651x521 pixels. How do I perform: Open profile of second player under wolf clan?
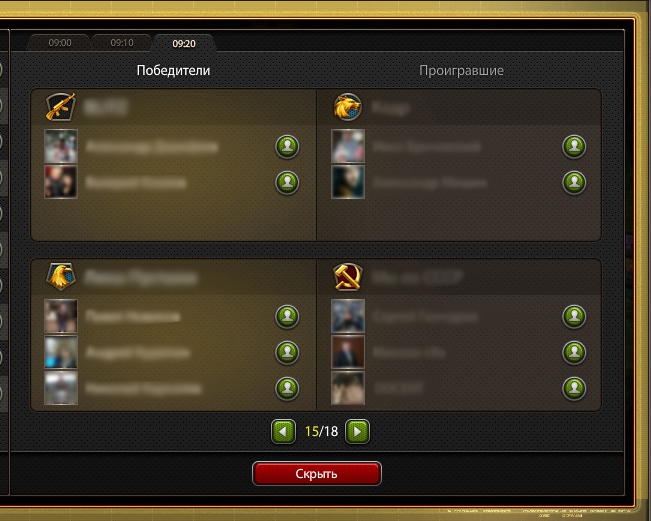pyautogui.click(x=574, y=182)
